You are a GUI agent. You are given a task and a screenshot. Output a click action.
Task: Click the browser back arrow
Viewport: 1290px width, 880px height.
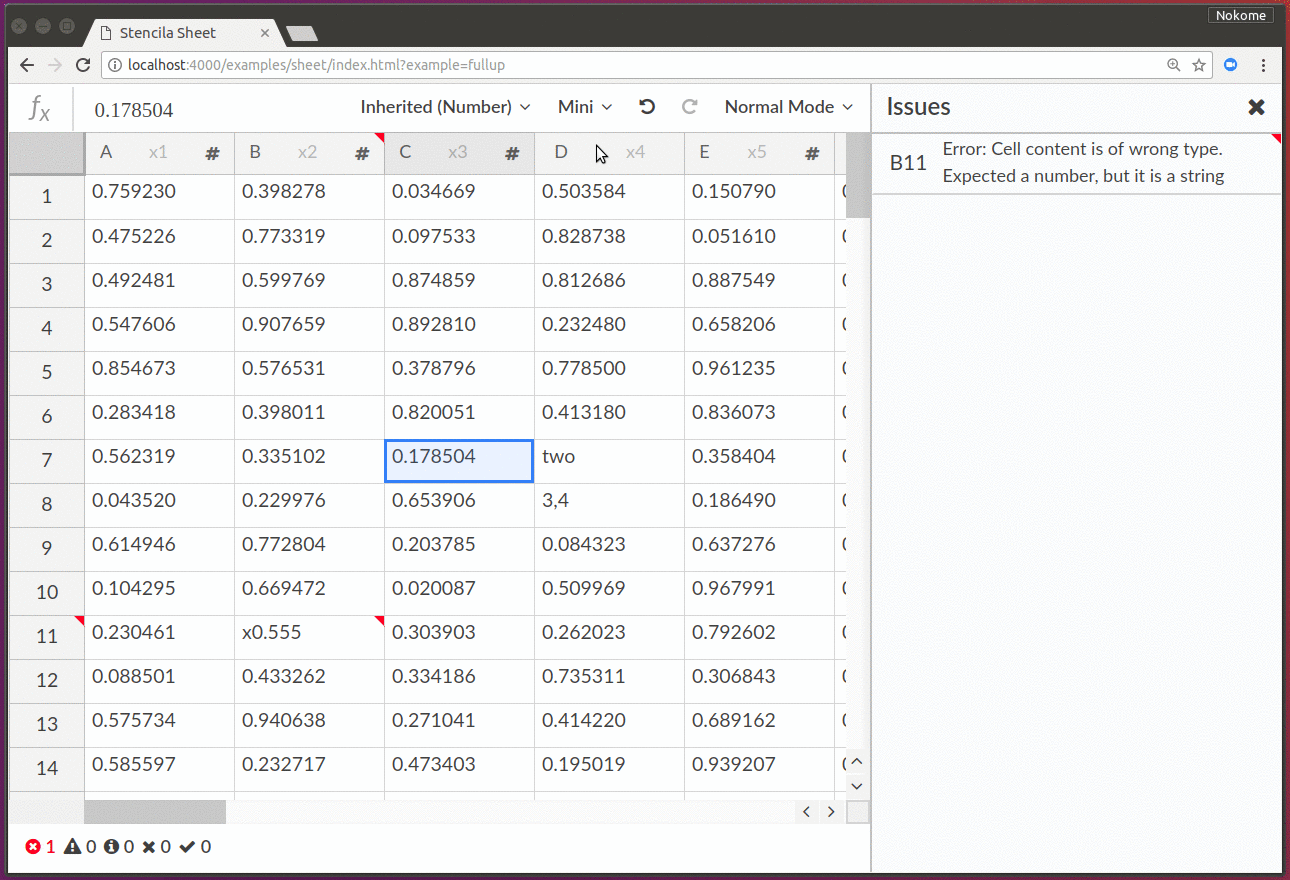[x=27, y=65]
